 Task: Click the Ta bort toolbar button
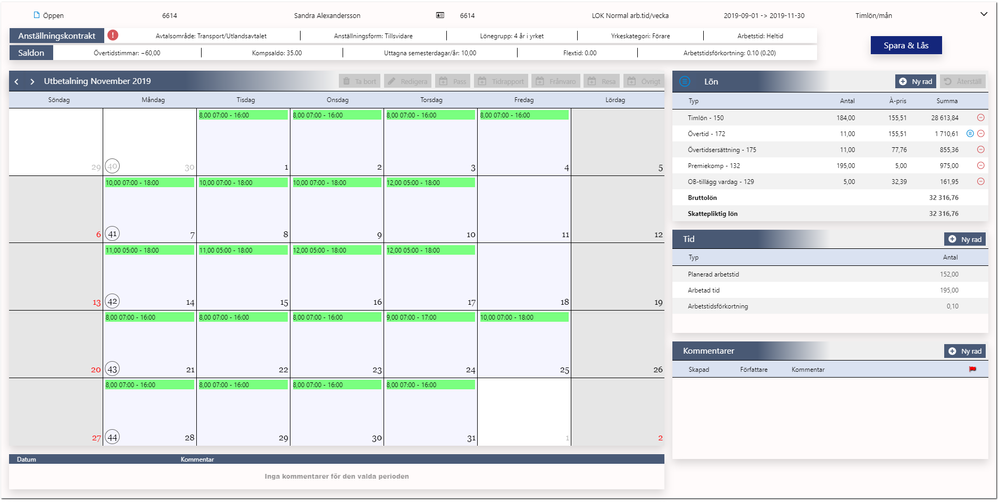[x=359, y=82]
